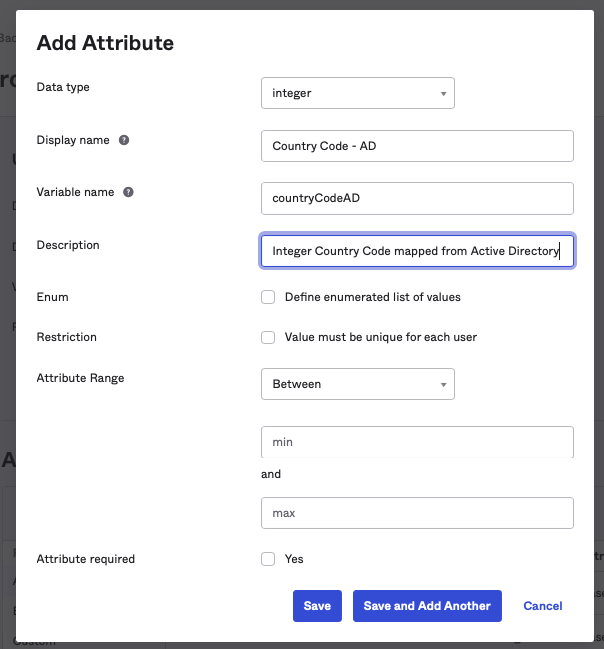Click the 'Define enumerated list of values' label

coord(372,297)
